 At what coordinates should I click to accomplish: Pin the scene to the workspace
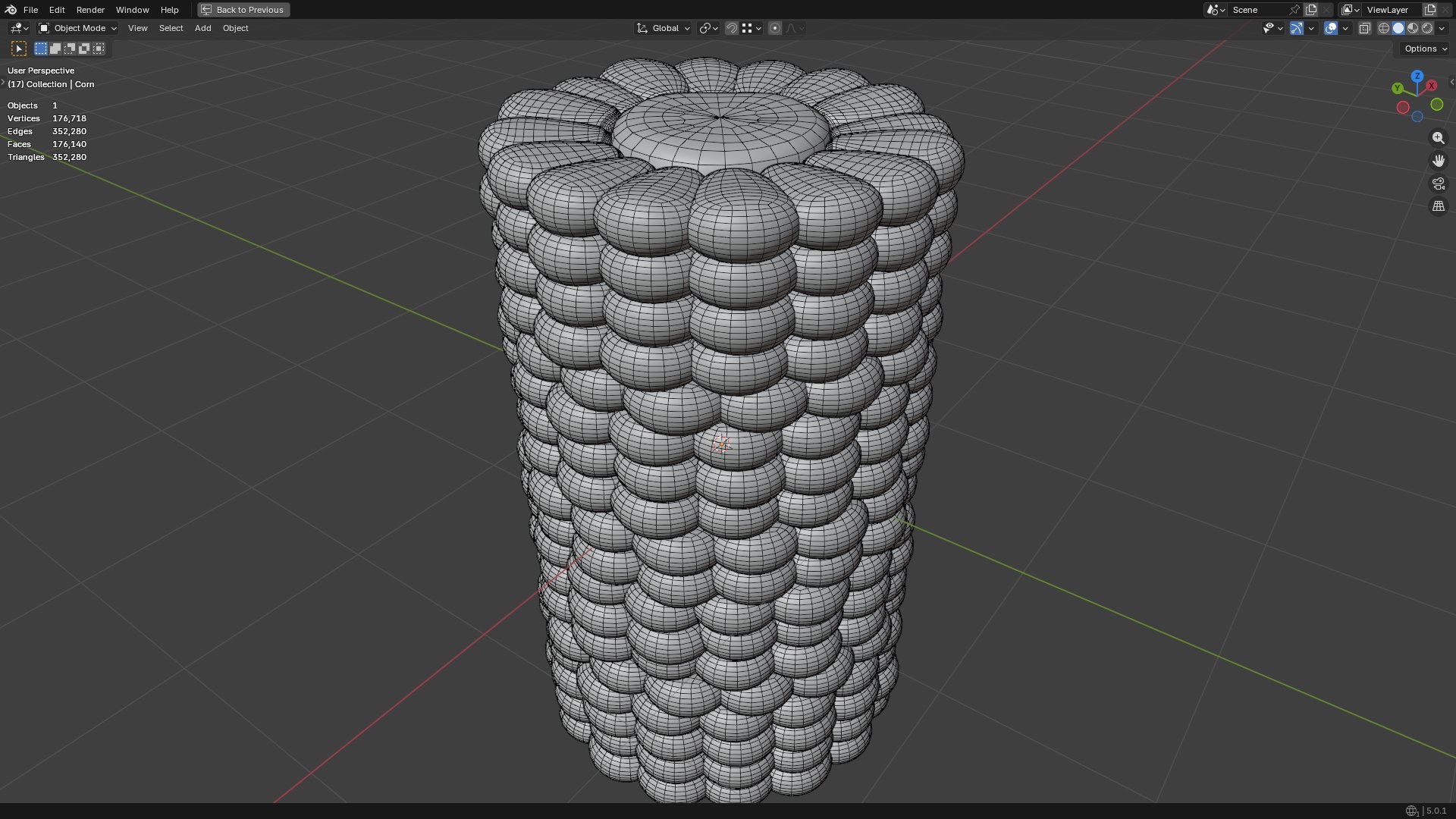[1294, 10]
